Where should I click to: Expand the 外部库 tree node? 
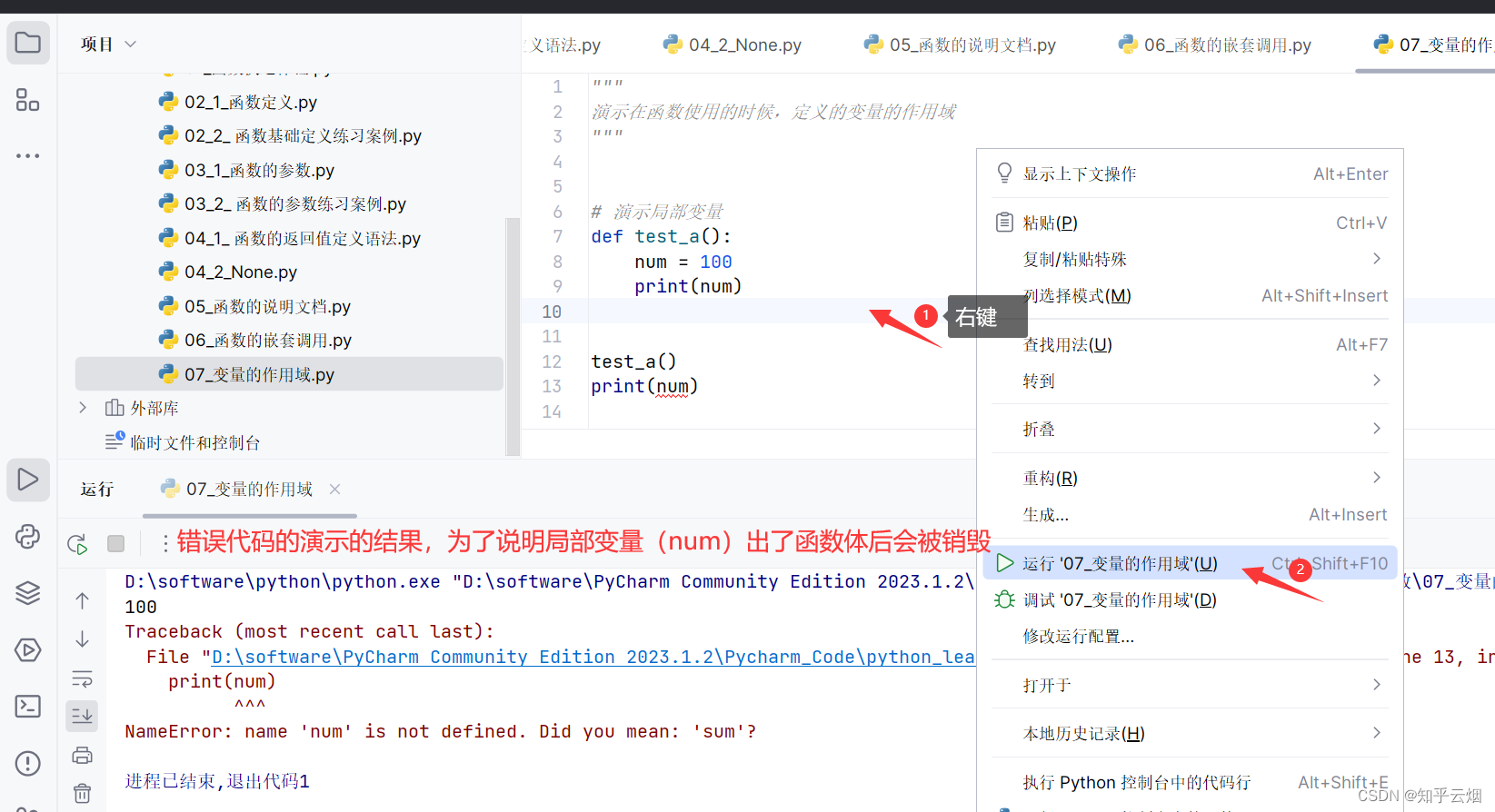click(83, 408)
